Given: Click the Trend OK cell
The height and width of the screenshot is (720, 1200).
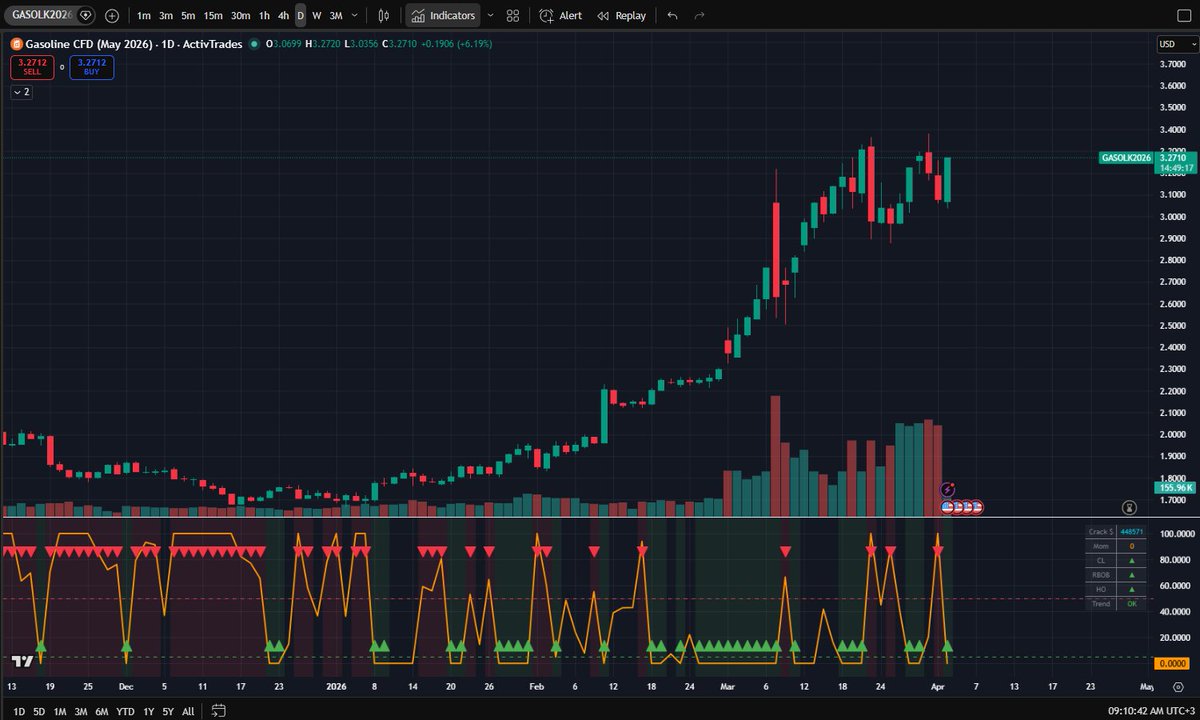Looking at the screenshot, I should [1131, 603].
